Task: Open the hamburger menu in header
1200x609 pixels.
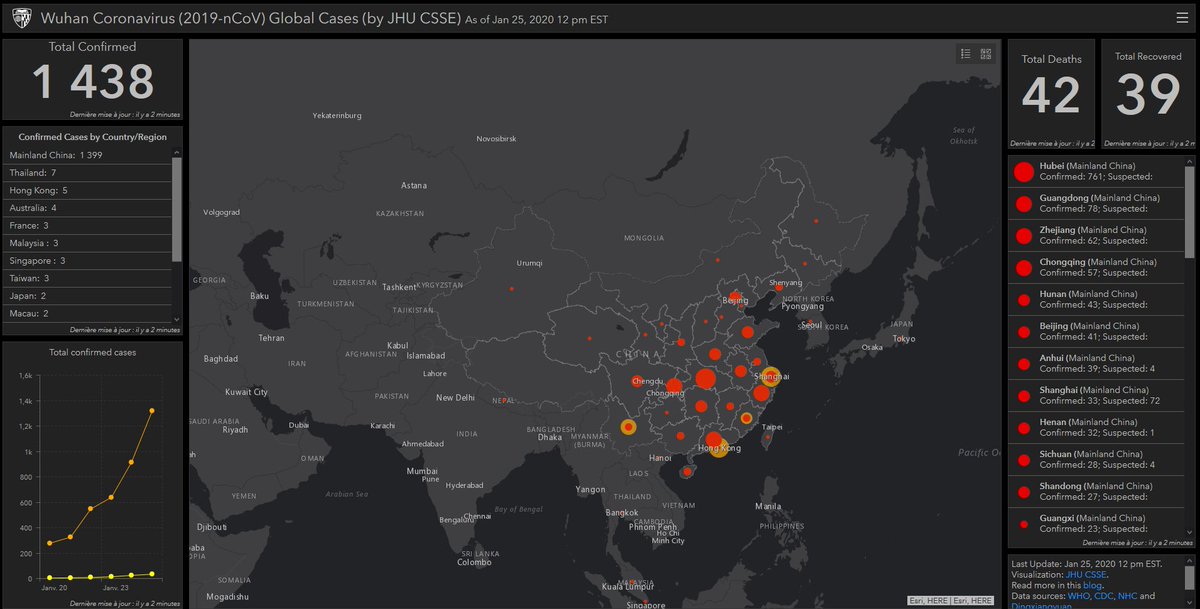Action: click(1182, 18)
